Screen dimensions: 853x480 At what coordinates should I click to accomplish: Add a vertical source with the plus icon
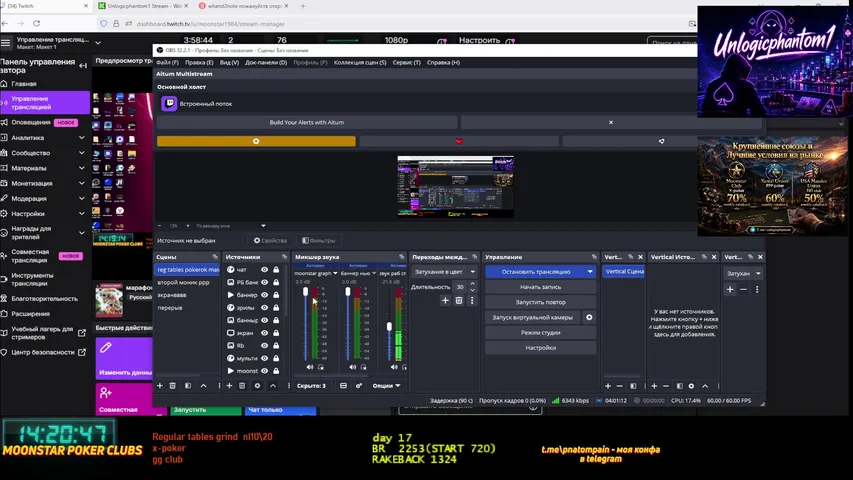pos(654,386)
